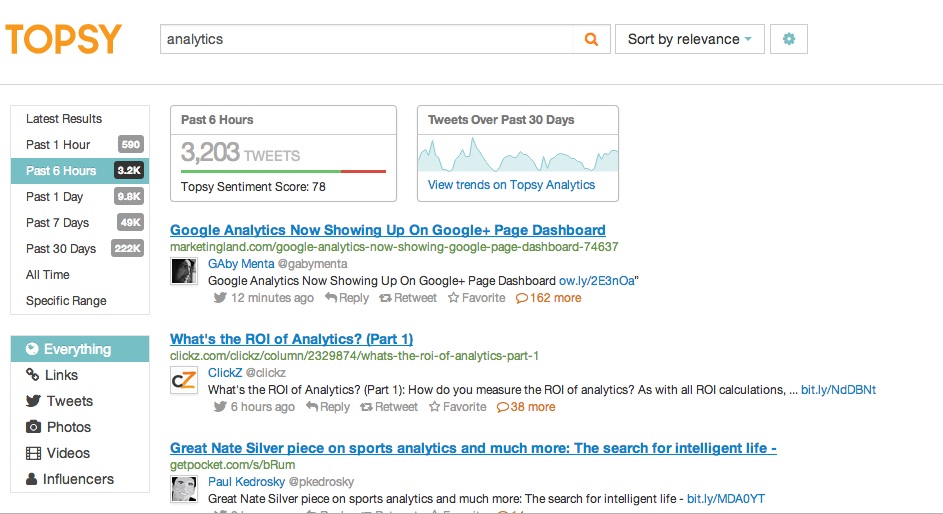
Task: Open Great Nate Silver piece headline
Action: 473,448
